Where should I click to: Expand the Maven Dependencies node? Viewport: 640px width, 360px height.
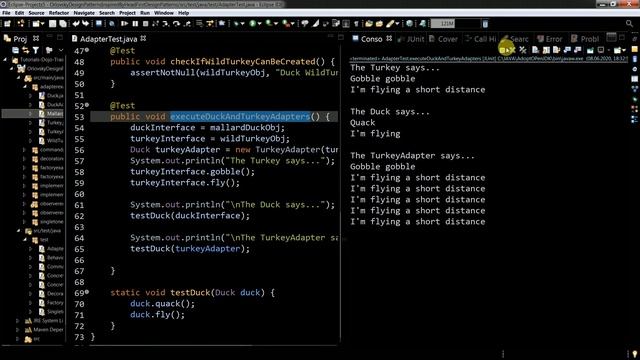(x=17, y=330)
